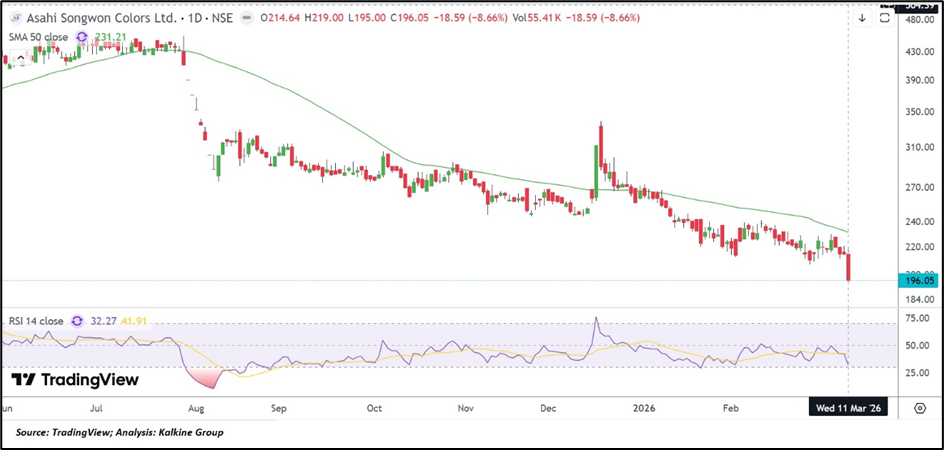Click the fullscreen frame icon at top right
Image resolution: width=944 pixels, height=450 pixels.
pyautogui.click(x=884, y=18)
